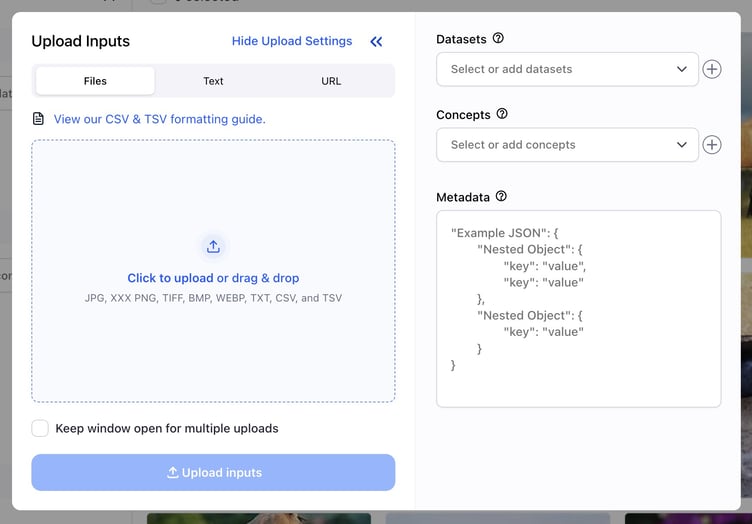Open the CSV & TSV formatting guide link
The image size is (752, 524).
pyautogui.click(x=159, y=119)
